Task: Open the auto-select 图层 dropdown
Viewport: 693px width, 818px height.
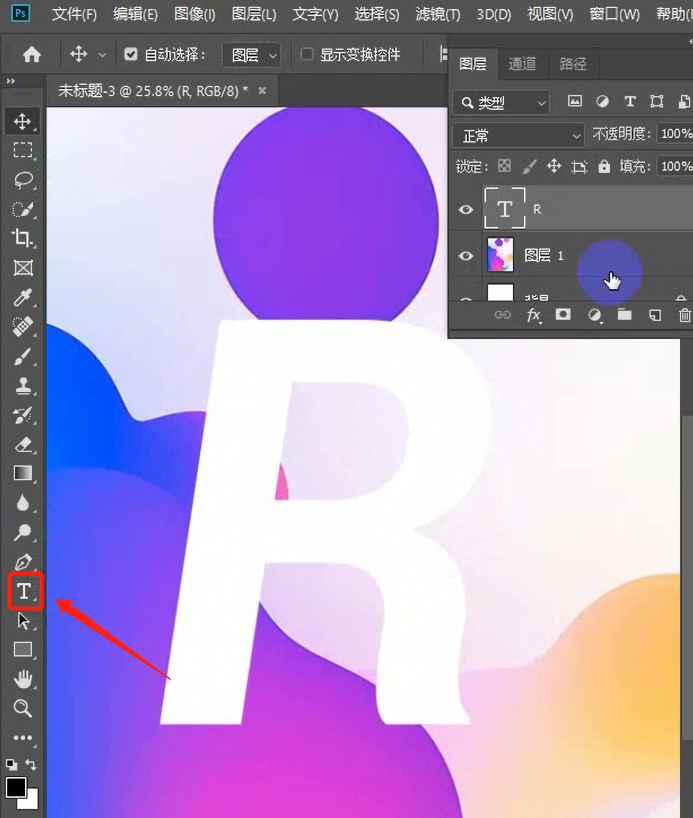Action: 250,54
